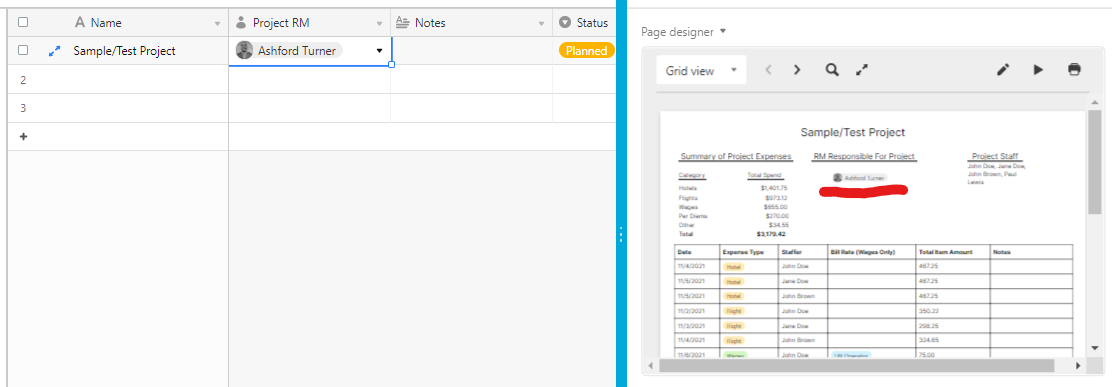Click the preview horizontal scrollbar left arrow
The image size is (1112, 387).
point(651,366)
